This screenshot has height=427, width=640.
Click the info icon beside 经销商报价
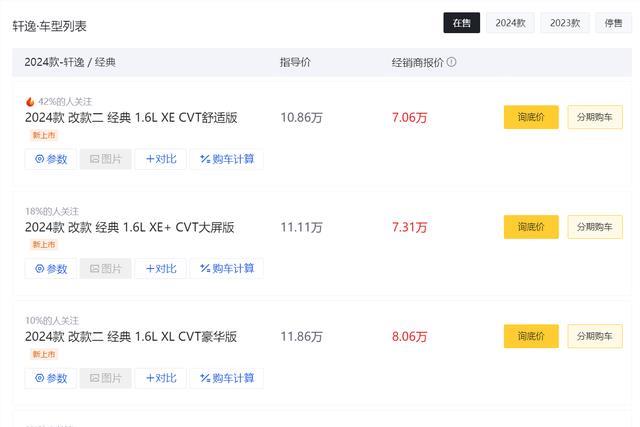click(x=451, y=62)
